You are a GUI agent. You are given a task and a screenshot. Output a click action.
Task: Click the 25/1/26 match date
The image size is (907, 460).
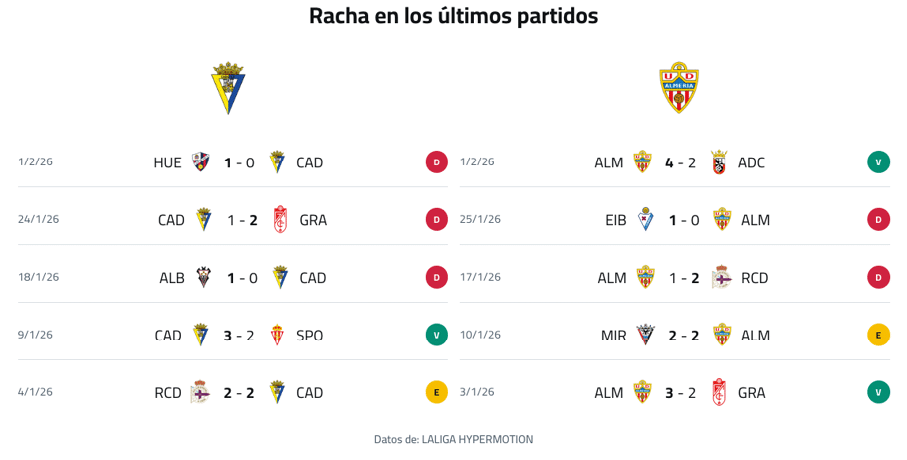pyautogui.click(x=480, y=219)
